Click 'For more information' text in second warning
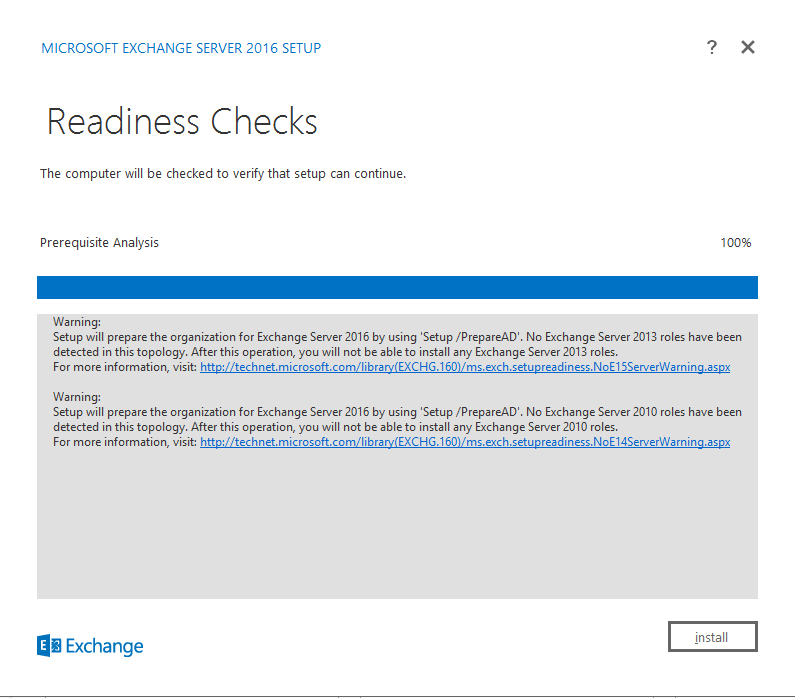 (125, 442)
